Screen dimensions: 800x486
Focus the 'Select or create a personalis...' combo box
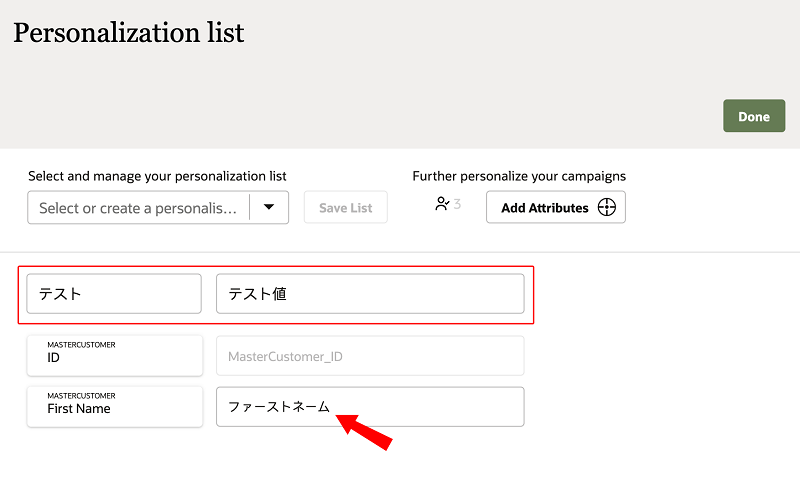(x=138, y=208)
